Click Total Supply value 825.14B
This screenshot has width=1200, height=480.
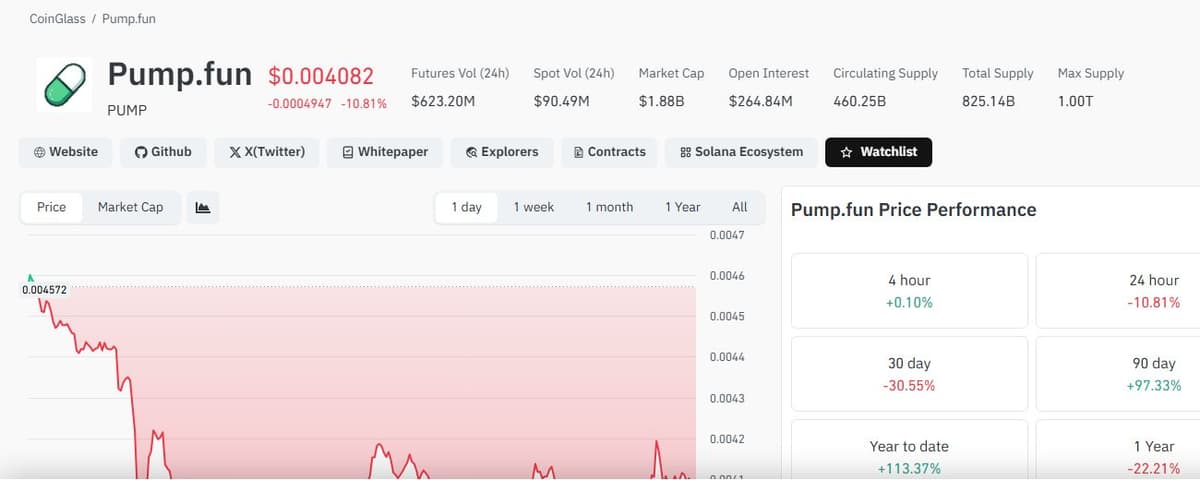pyautogui.click(x=988, y=101)
